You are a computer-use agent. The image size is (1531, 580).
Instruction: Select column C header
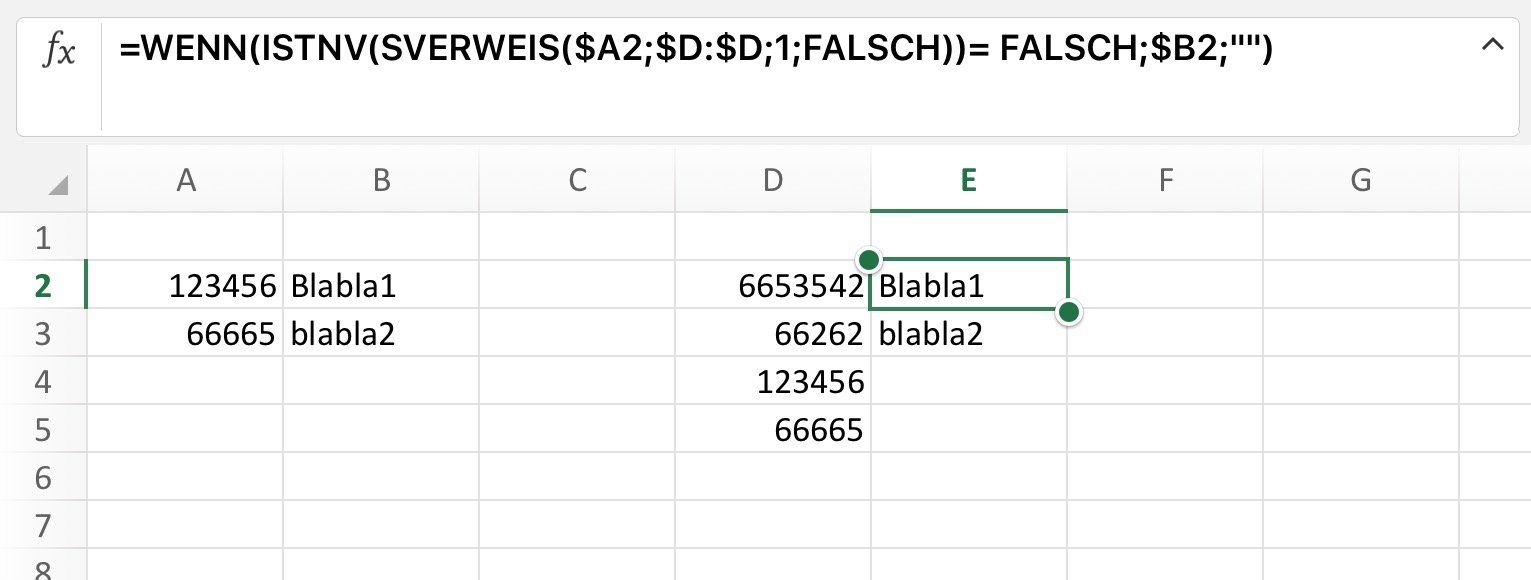point(577,180)
